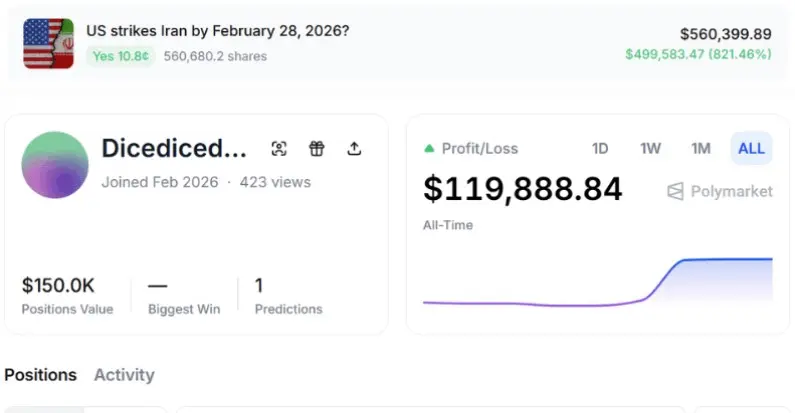Open the US-Iran flag market thumbnail

pos(49,43)
